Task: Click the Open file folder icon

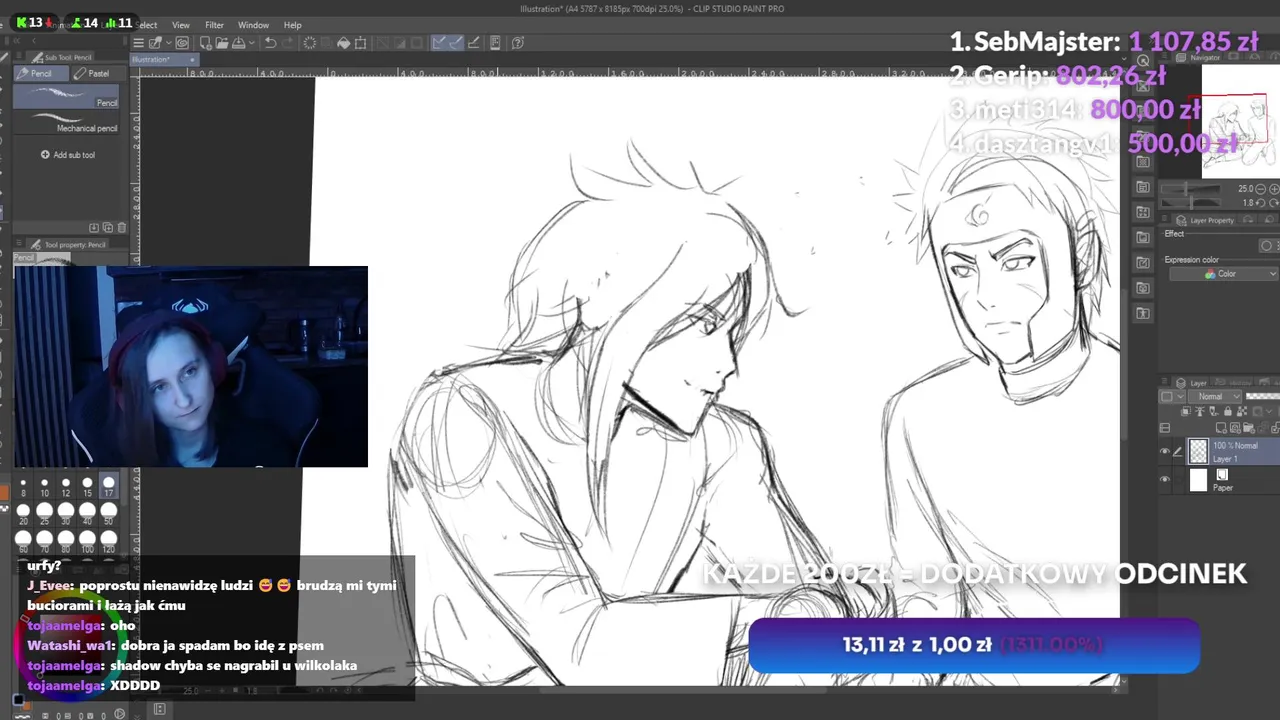Action: [220, 43]
